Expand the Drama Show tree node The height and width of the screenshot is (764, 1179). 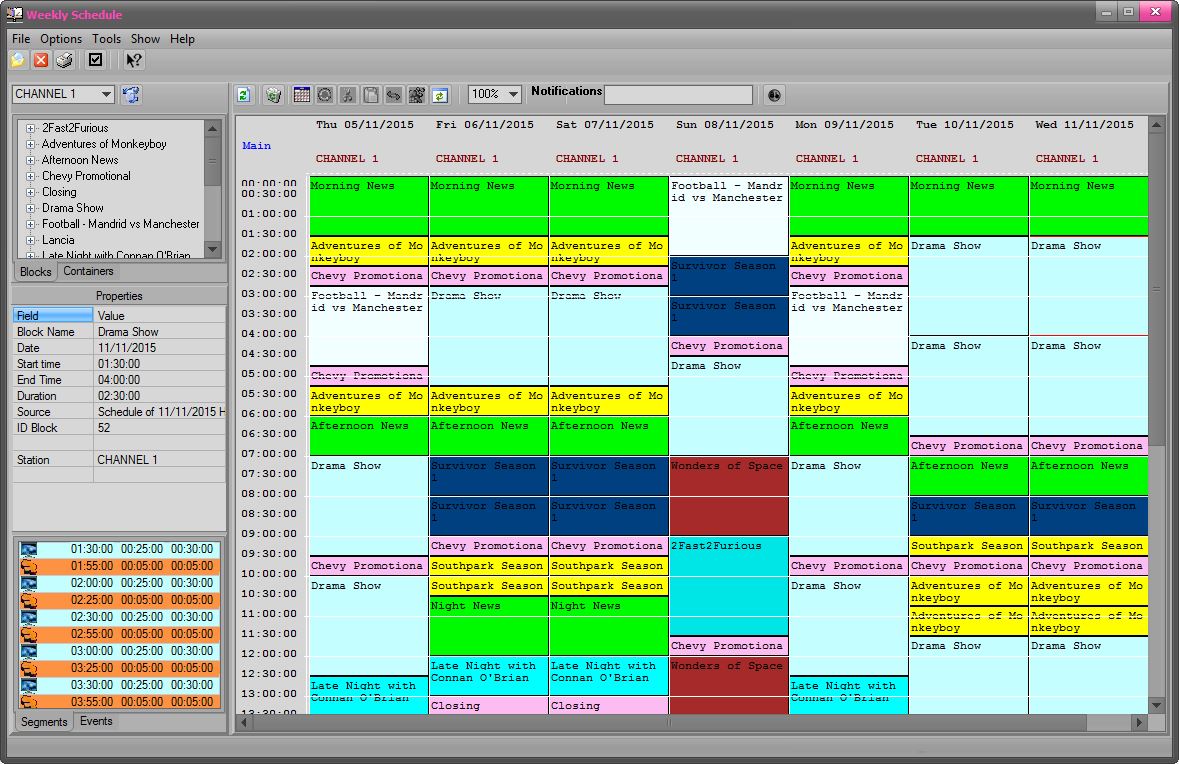click(x=31, y=208)
